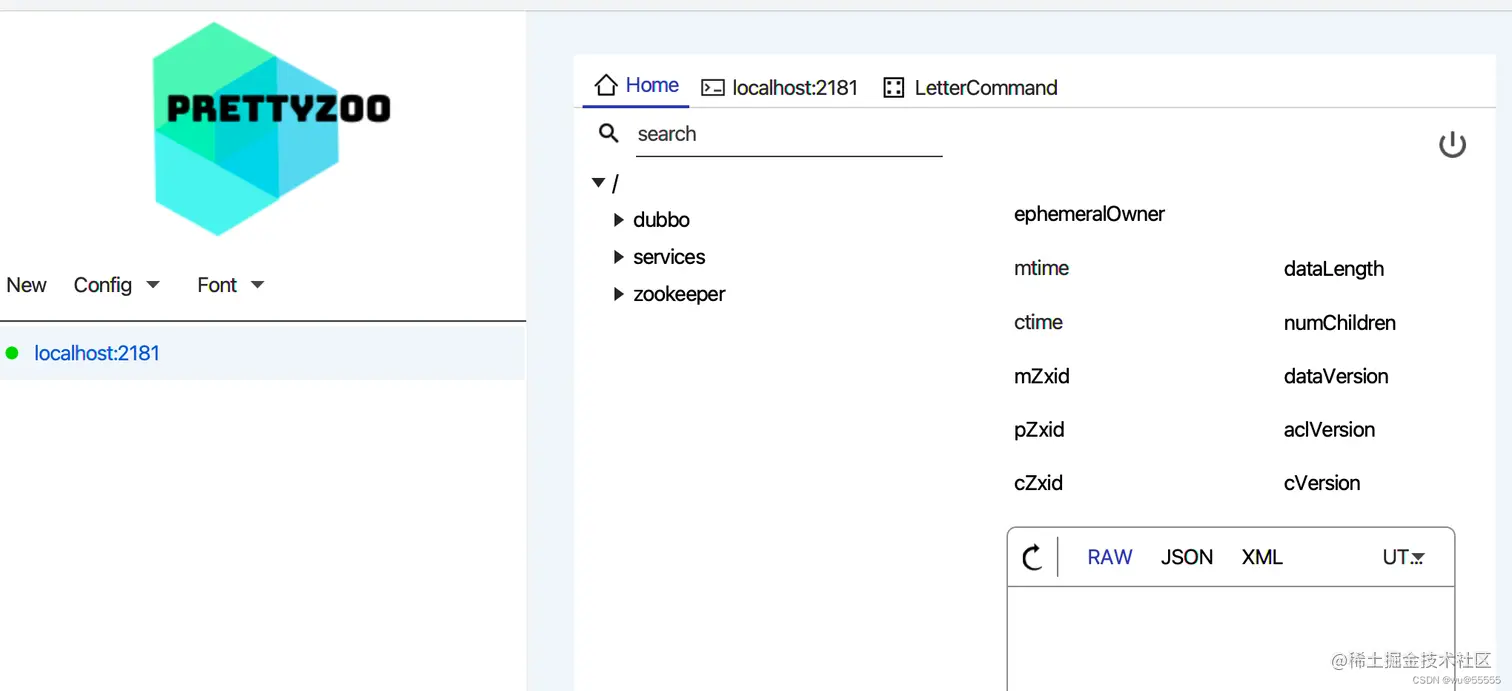Switch to the Home tab
The image size is (1512, 691).
coord(636,86)
